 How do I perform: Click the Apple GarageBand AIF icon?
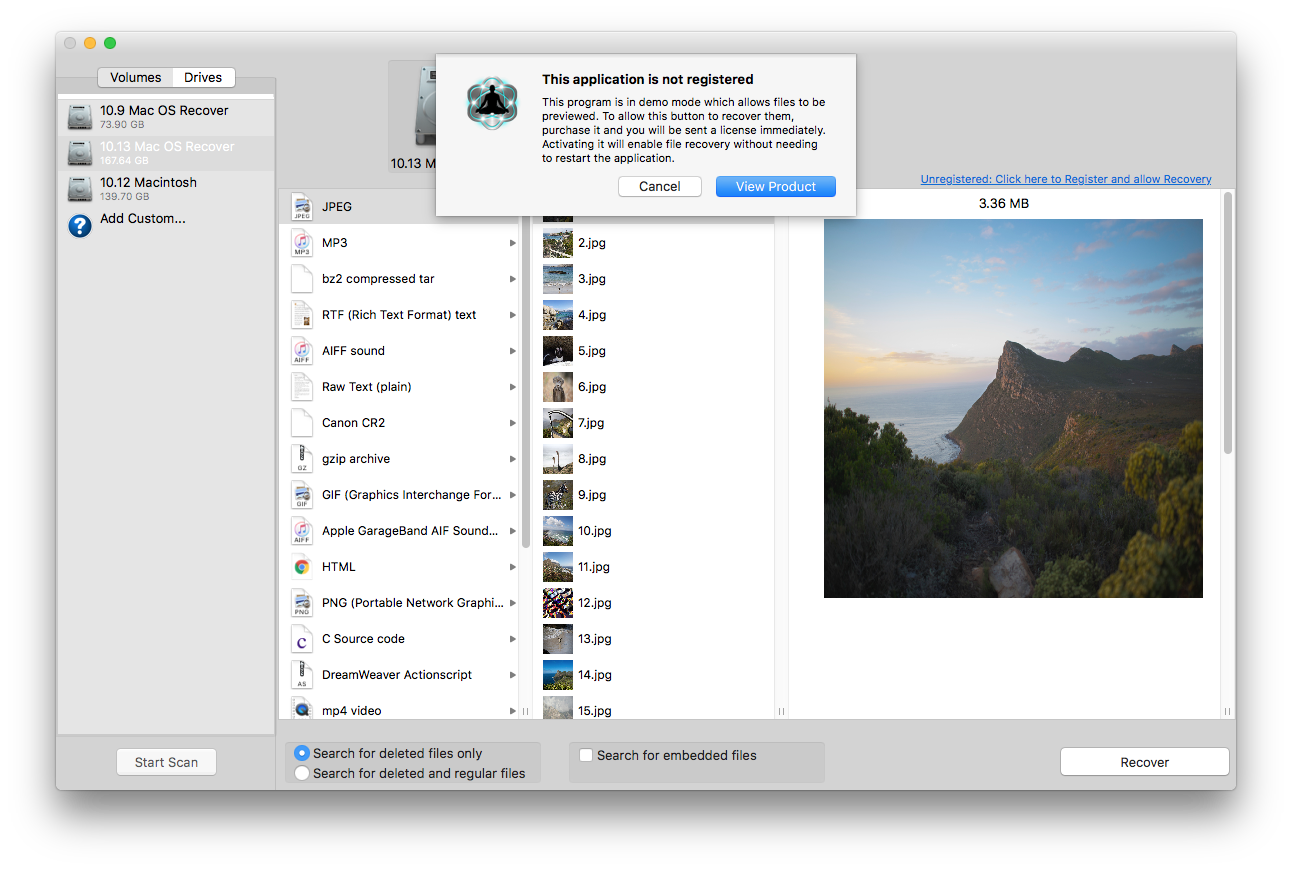click(302, 531)
